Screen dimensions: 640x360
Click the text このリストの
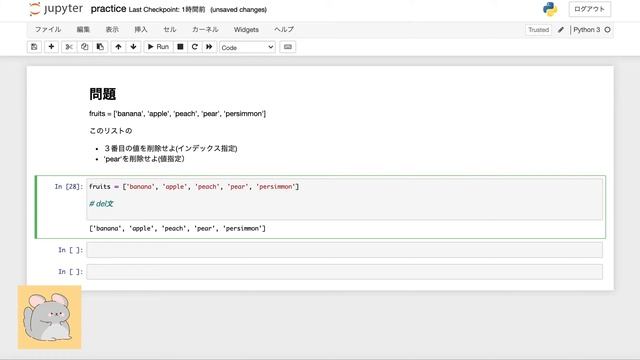pos(111,131)
